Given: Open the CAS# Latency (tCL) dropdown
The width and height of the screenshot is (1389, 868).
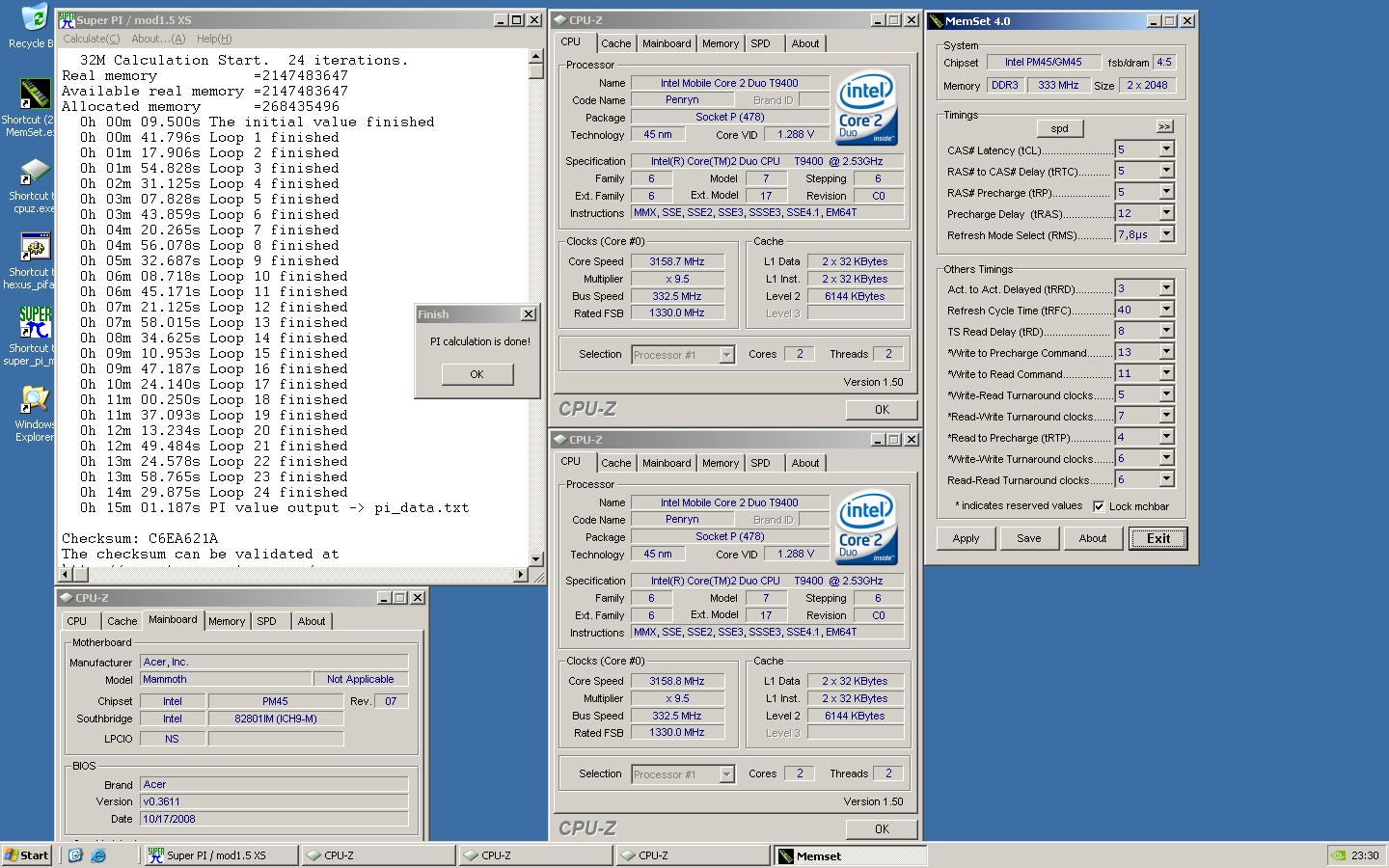Looking at the screenshot, I should (1166, 149).
